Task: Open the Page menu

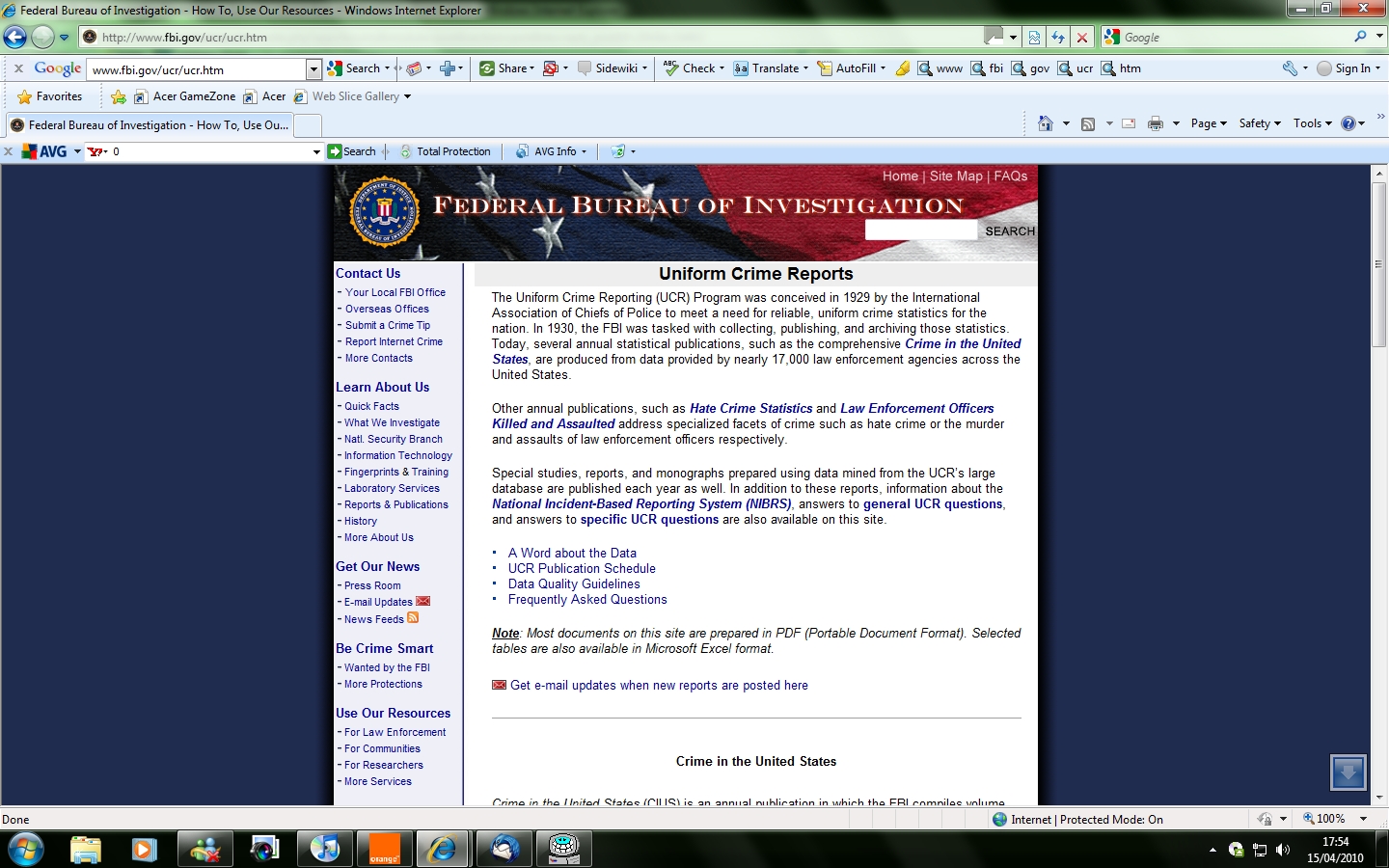Action: pyautogui.click(x=1209, y=123)
